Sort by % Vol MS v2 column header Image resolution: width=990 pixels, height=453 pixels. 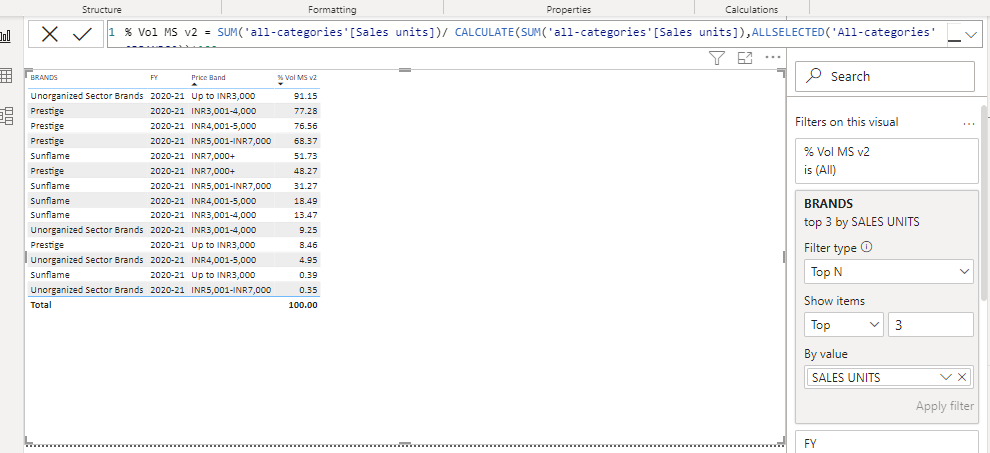(x=297, y=78)
